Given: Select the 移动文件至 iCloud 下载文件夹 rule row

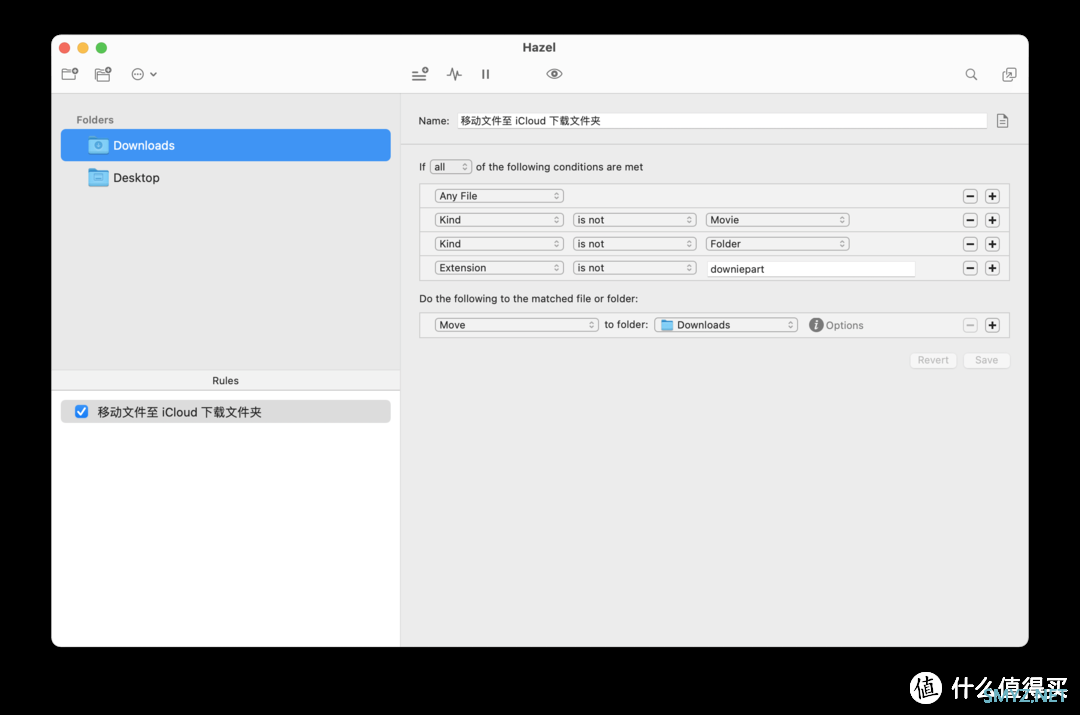Looking at the screenshot, I should click(225, 412).
